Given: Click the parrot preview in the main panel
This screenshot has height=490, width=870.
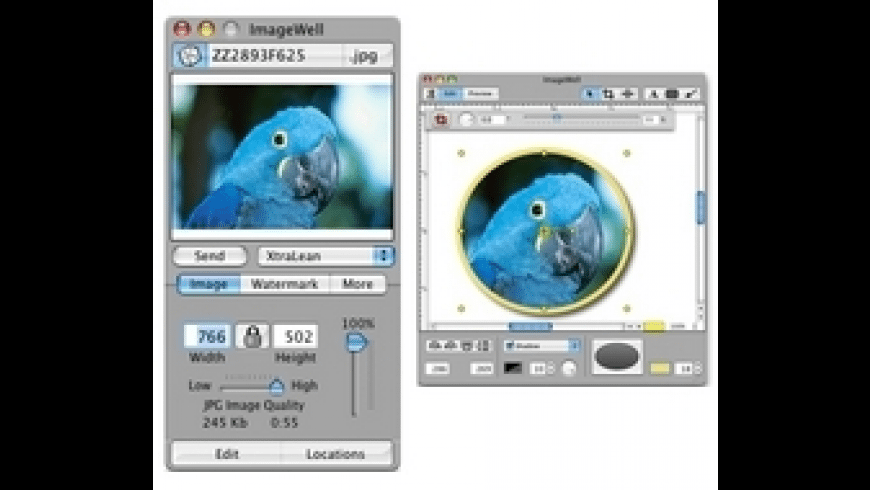Looking at the screenshot, I should [x=282, y=157].
